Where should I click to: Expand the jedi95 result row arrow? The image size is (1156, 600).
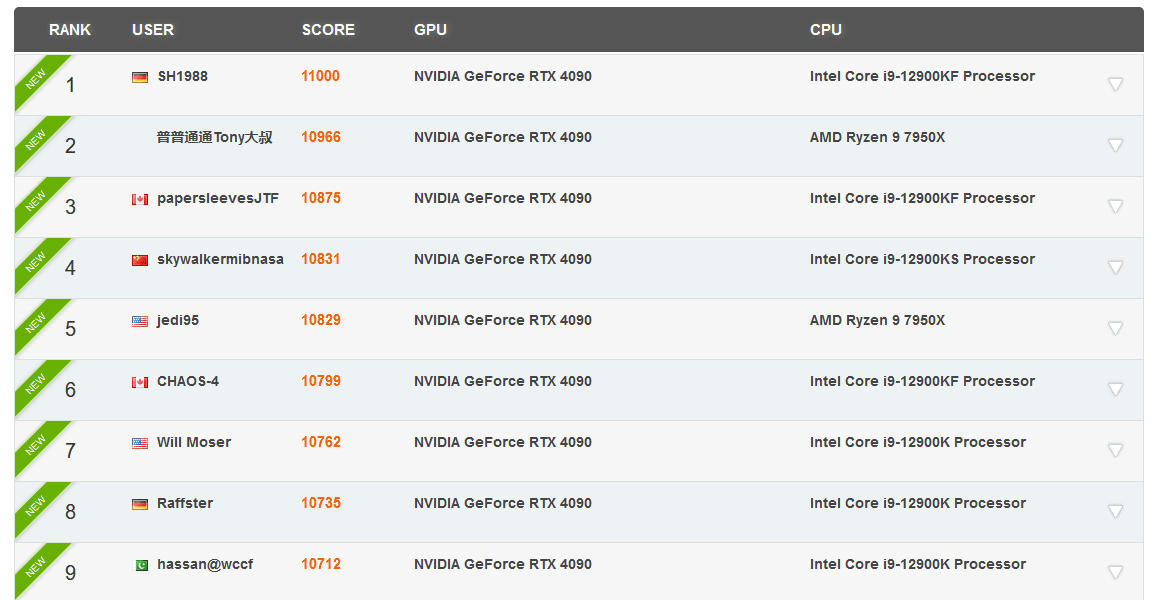[1115, 328]
